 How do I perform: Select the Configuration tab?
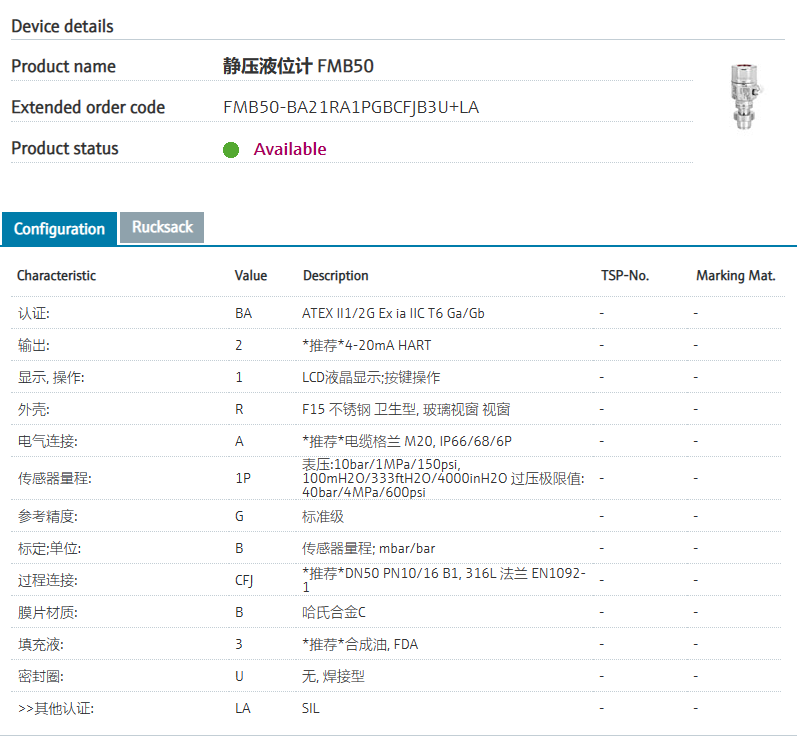coord(59,229)
